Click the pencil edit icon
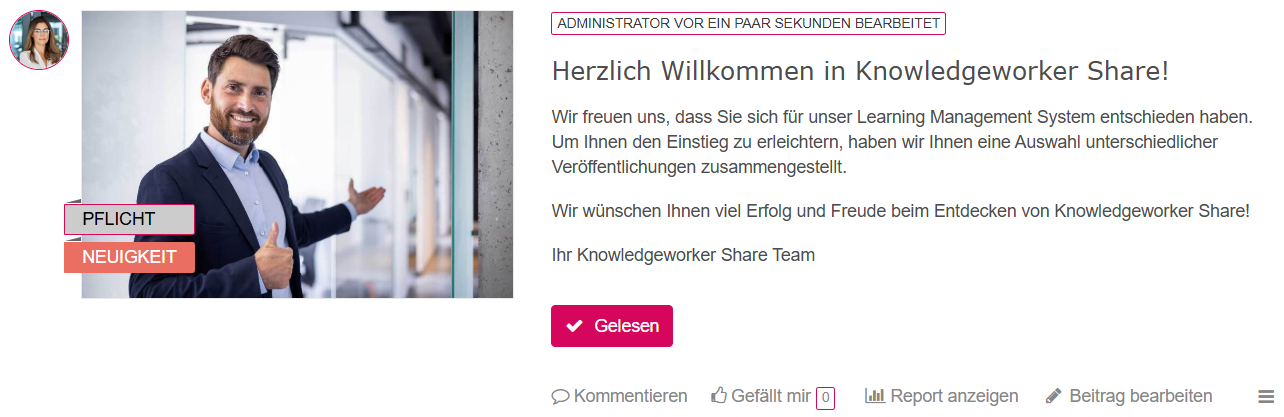The width and height of the screenshot is (1284, 417). point(1053,396)
